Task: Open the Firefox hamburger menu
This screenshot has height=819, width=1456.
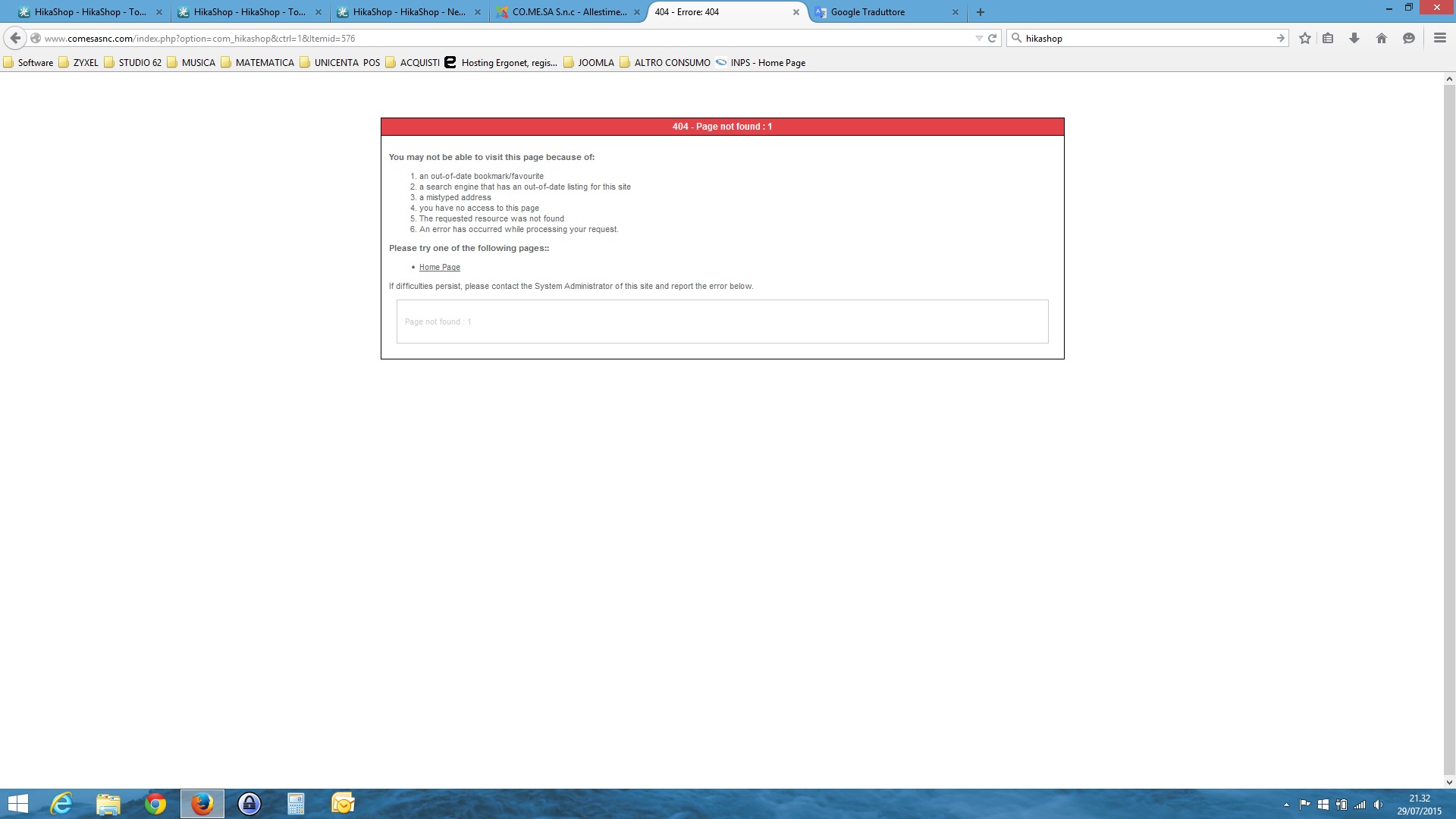Action: [x=1440, y=38]
